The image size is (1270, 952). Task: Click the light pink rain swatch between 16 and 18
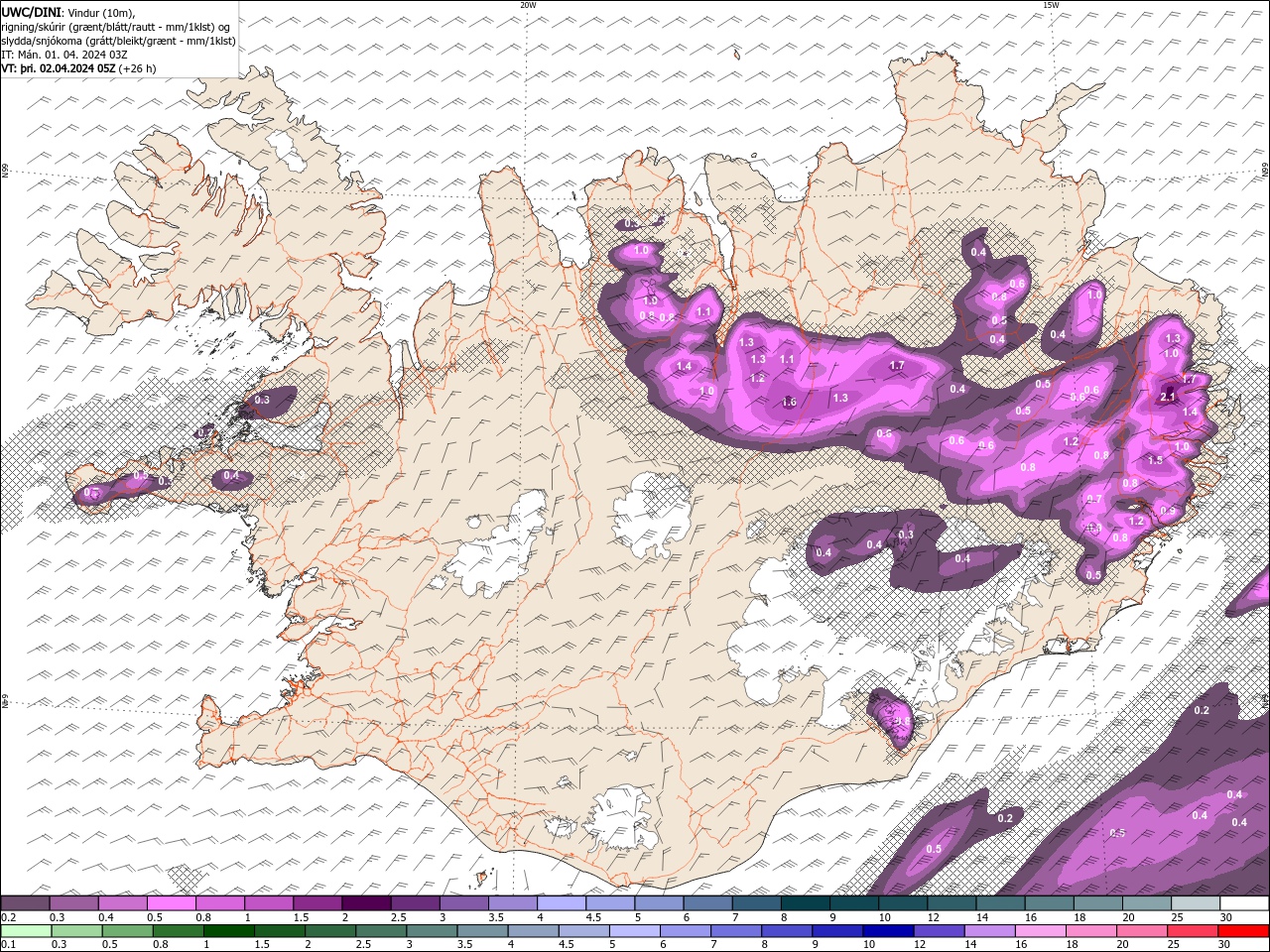click(1041, 930)
